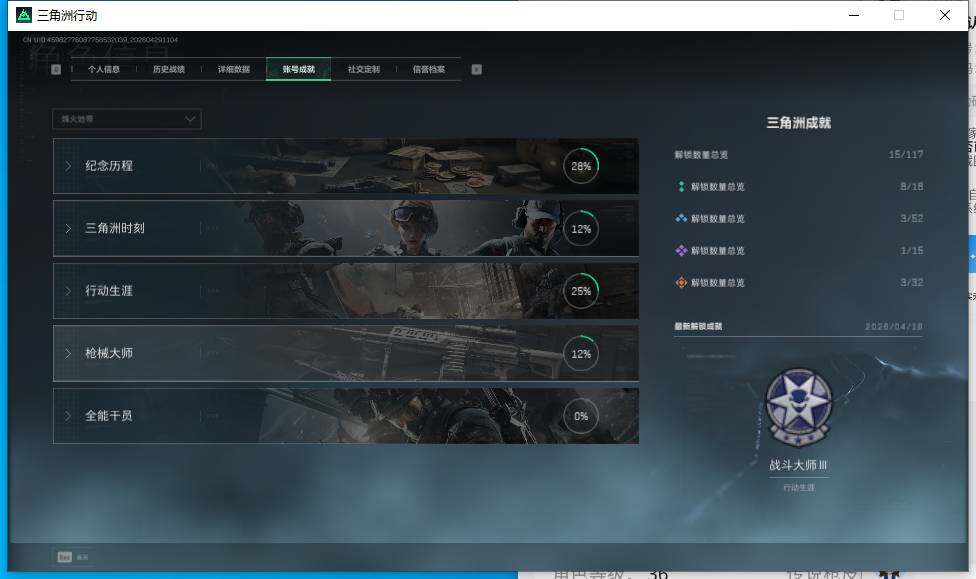Click the 12% progress ring for 枪械大师
This screenshot has width=976, height=579.
(581, 354)
